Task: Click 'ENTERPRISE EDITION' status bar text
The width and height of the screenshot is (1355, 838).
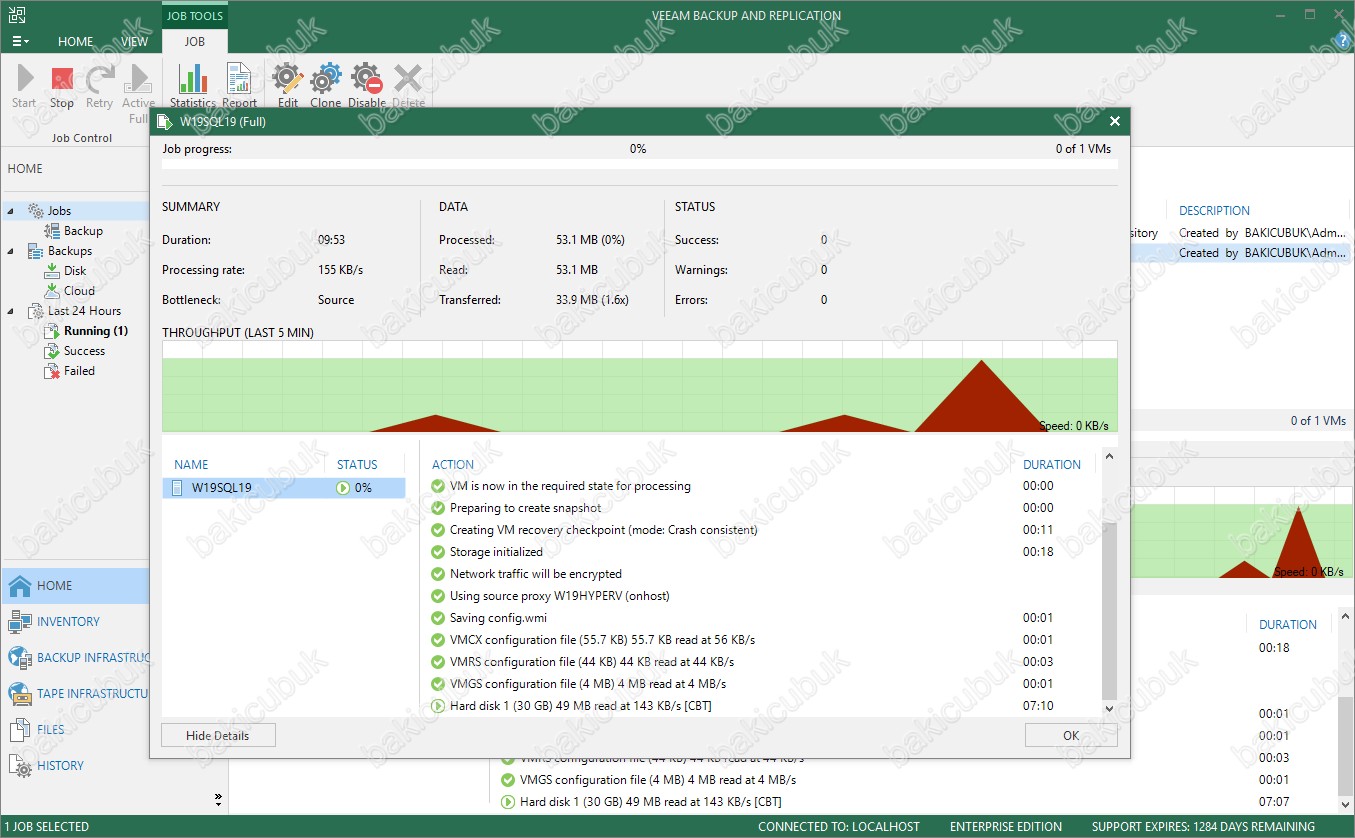Action: pyautogui.click(x=1006, y=827)
